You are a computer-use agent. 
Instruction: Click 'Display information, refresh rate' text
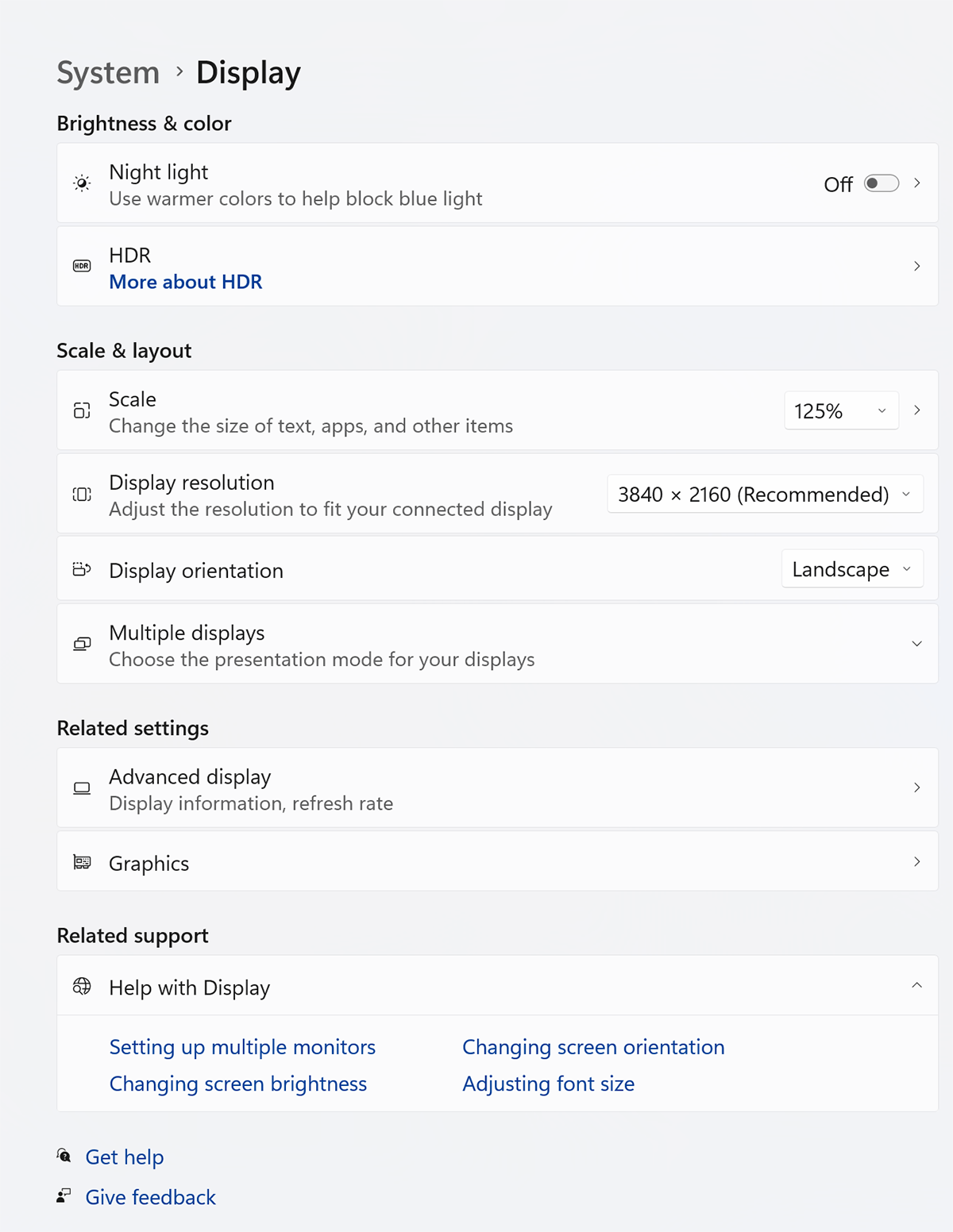click(x=251, y=803)
